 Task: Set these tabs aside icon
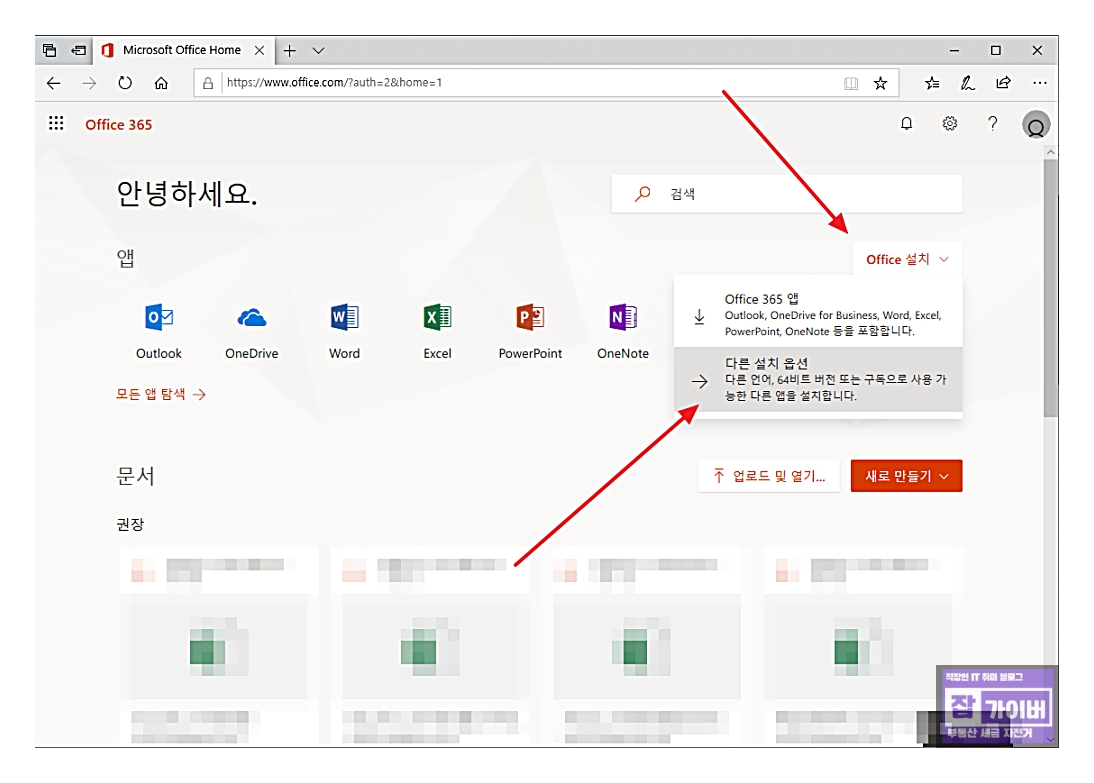point(78,50)
